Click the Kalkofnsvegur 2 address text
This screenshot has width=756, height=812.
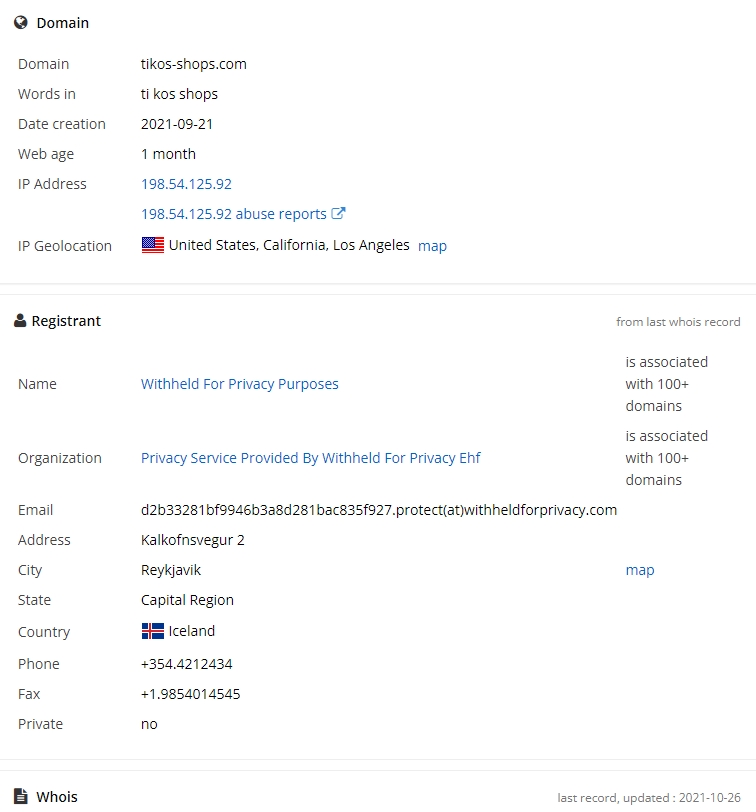click(193, 540)
